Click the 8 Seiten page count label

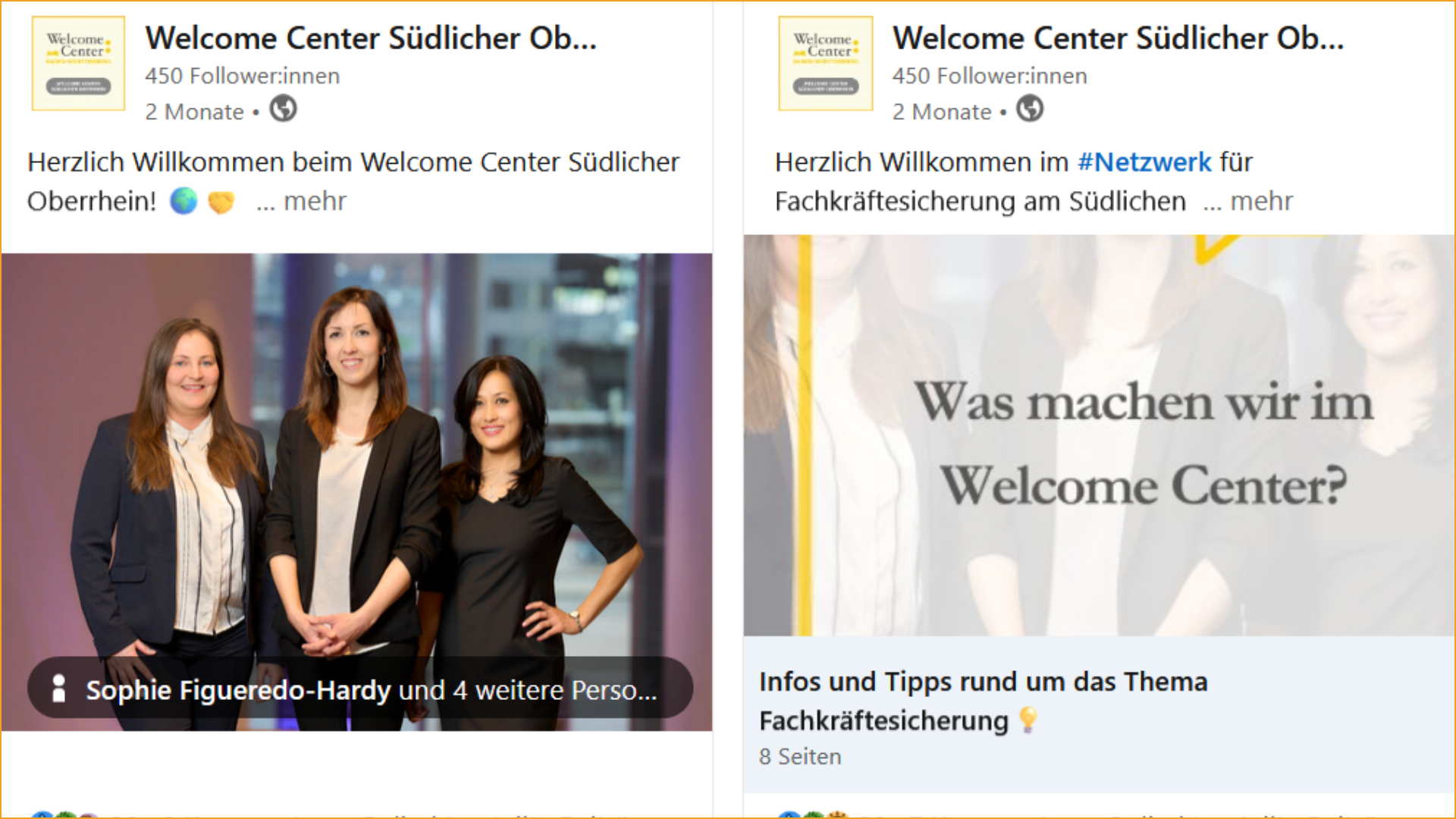[800, 757]
